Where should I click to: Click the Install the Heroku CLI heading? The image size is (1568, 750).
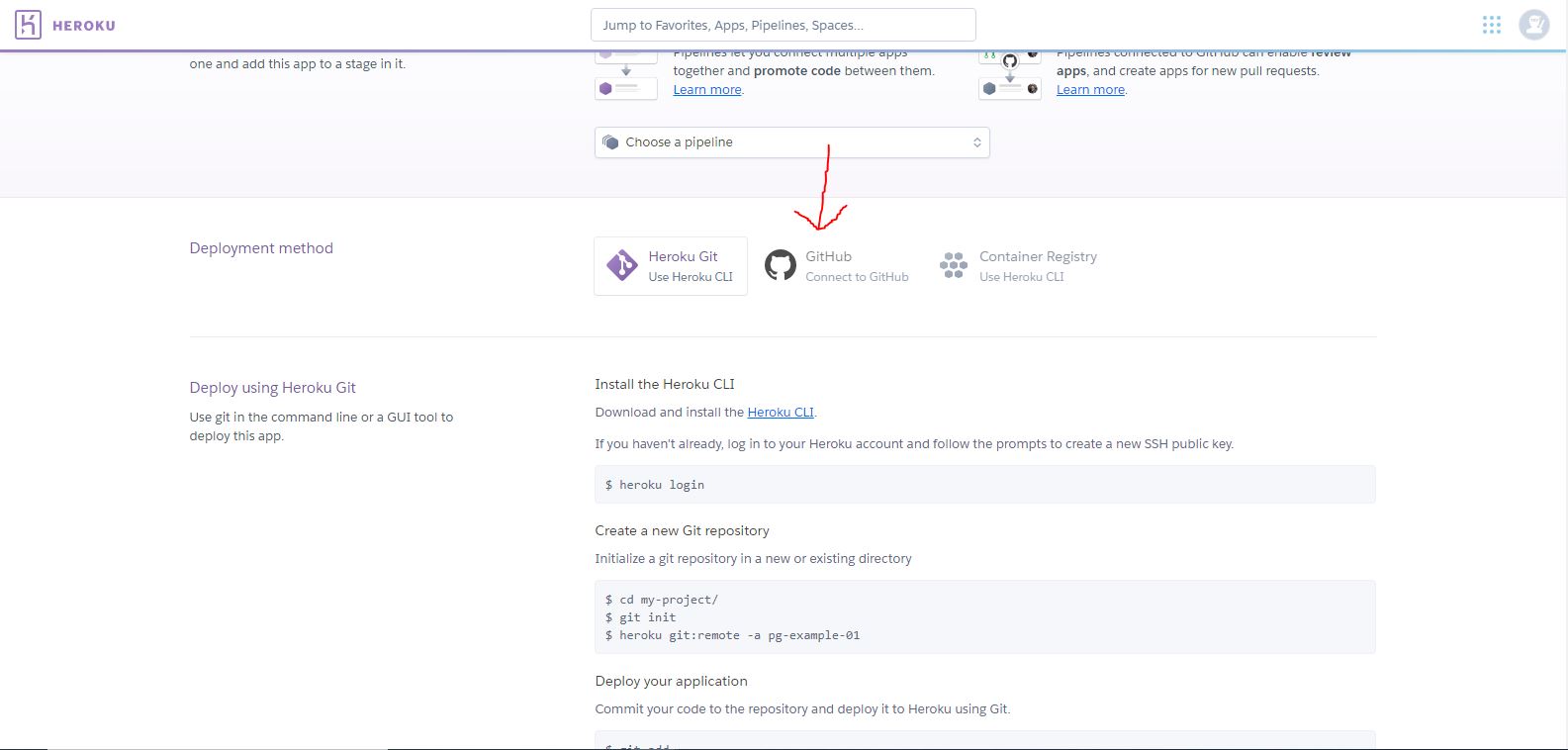[665, 384]
